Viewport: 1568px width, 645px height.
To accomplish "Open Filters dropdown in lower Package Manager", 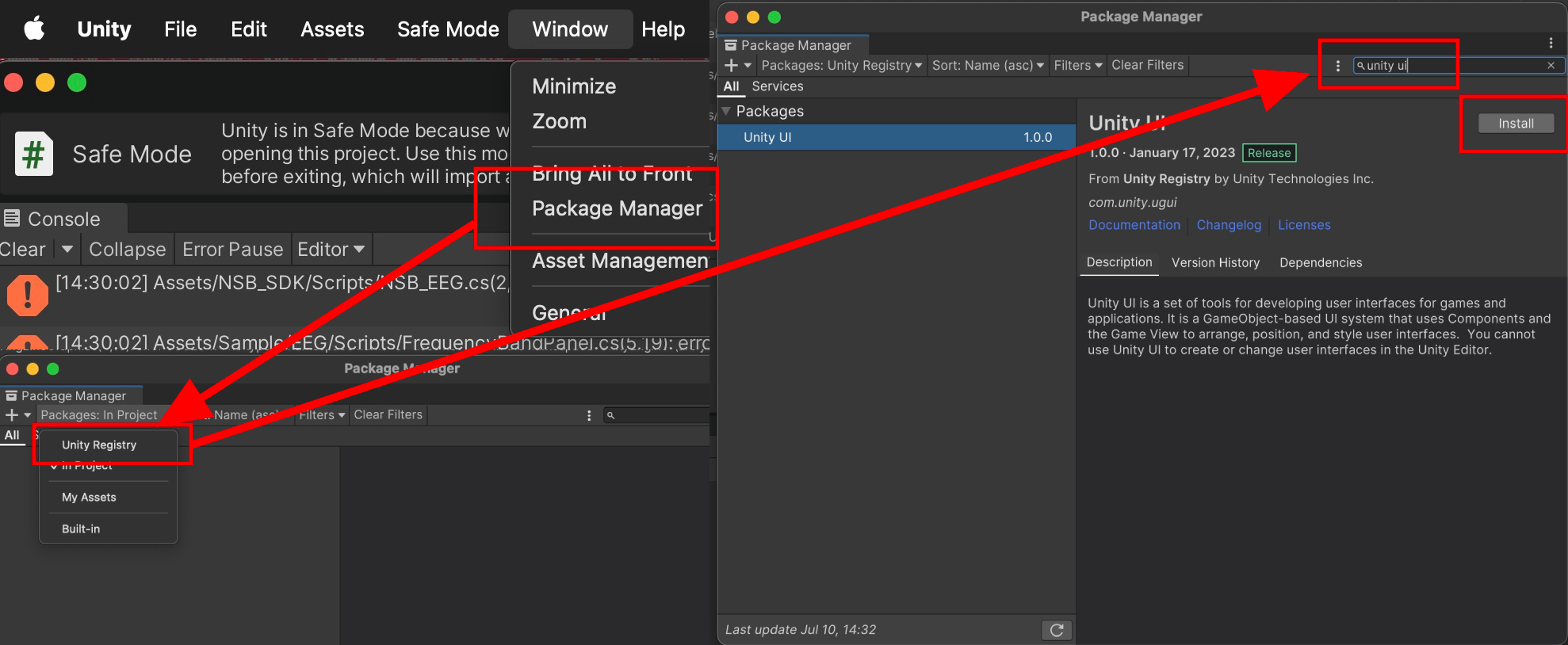I will click(322, 415).
